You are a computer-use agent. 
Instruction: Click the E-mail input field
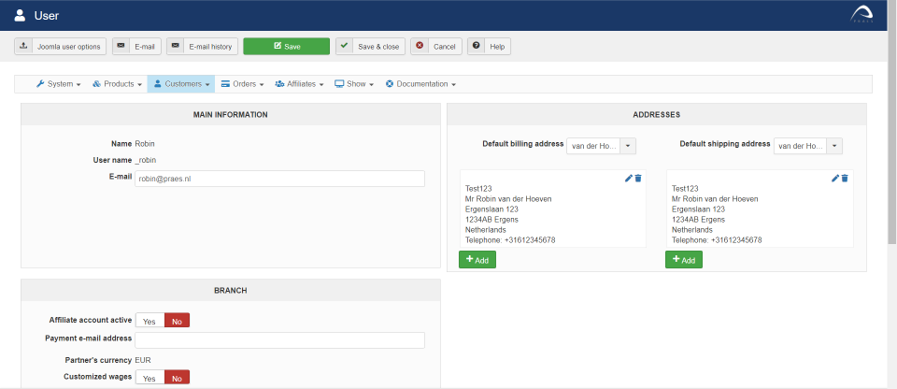pos(280,178)
